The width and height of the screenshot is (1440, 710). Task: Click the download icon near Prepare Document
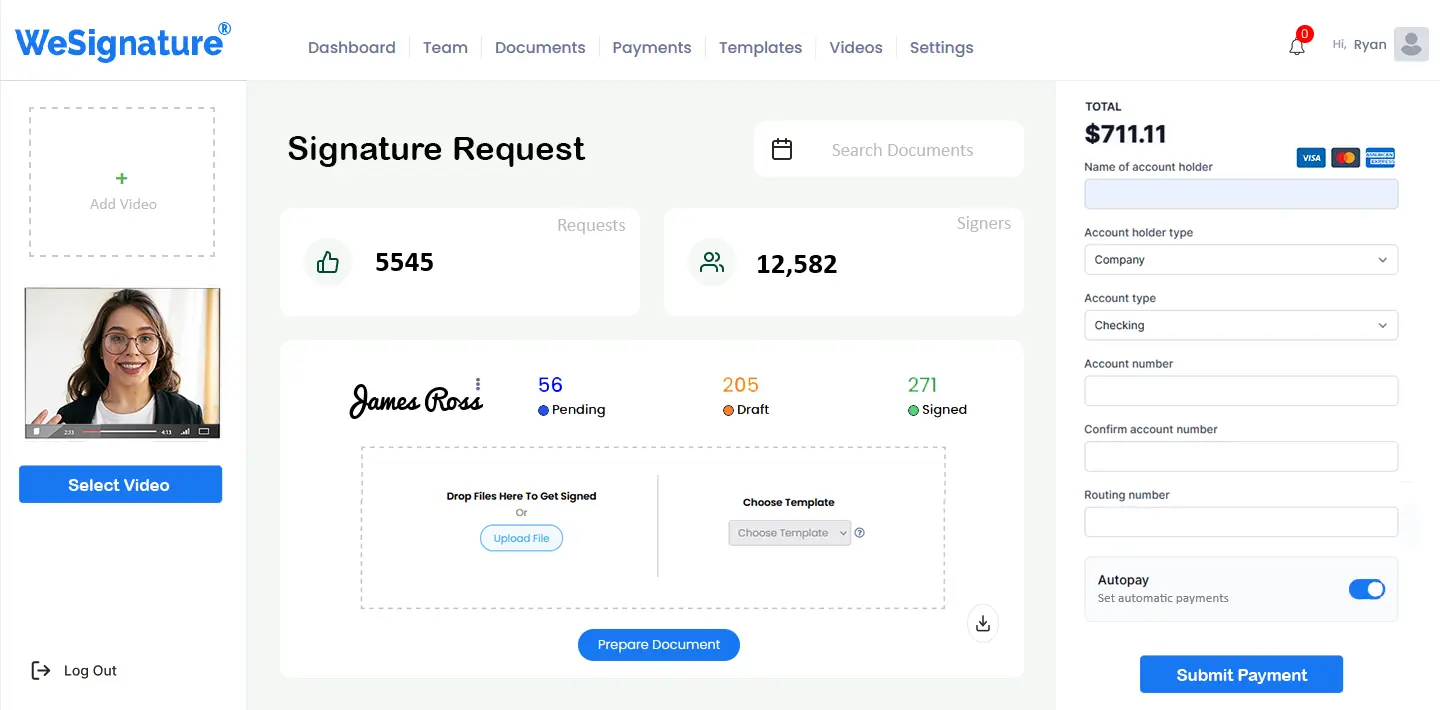point(983,624)
